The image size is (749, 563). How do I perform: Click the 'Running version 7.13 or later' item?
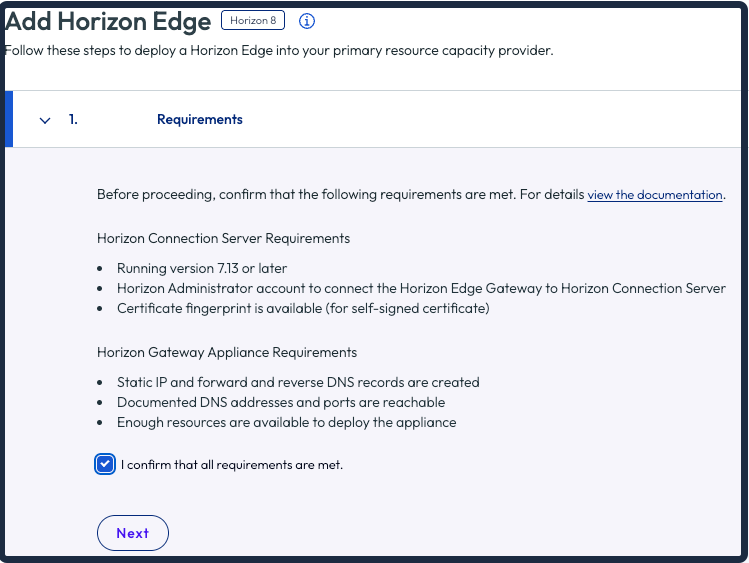(x=202, y=268)
